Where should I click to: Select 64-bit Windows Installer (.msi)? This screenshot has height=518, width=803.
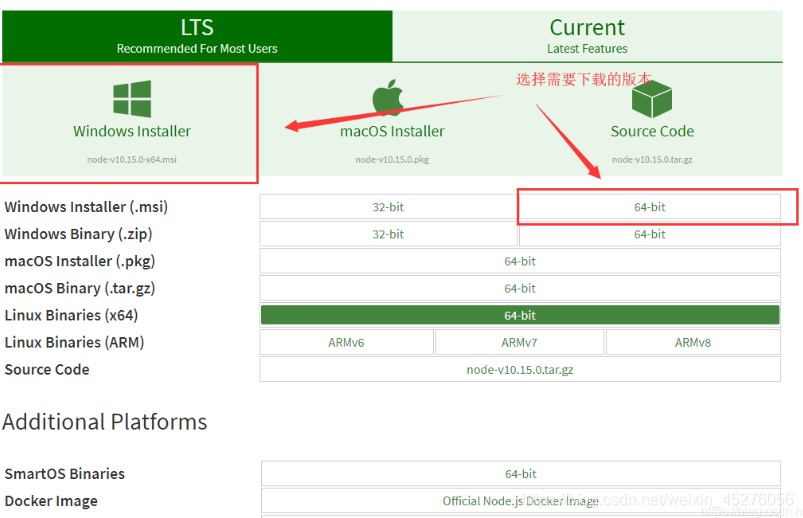pyautogui.click(x=649, y=207)
